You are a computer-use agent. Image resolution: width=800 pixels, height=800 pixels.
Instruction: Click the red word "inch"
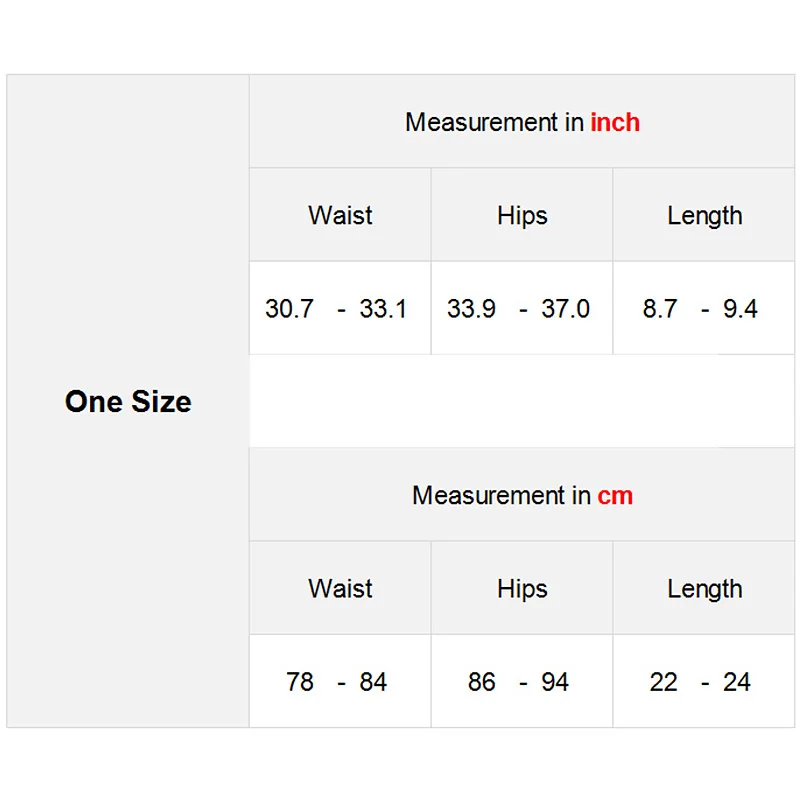click(615, 123)
